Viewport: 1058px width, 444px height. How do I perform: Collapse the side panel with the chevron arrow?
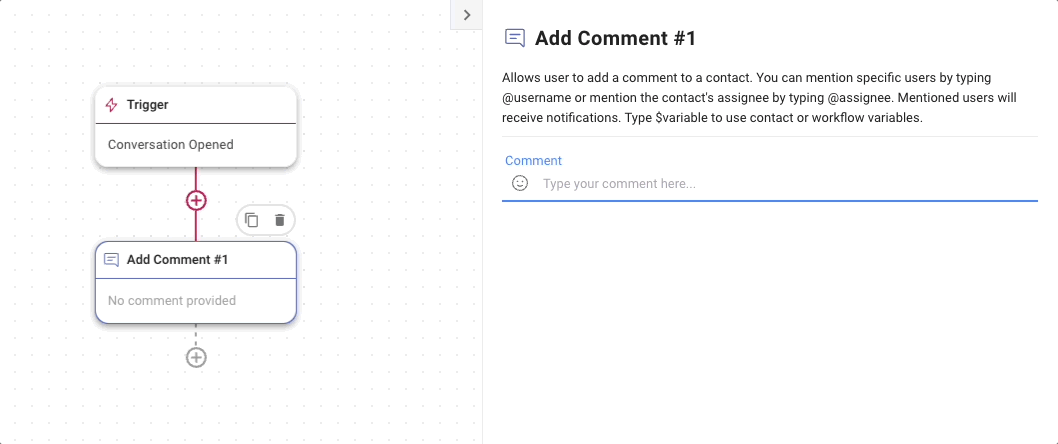(x=466, y=15)
